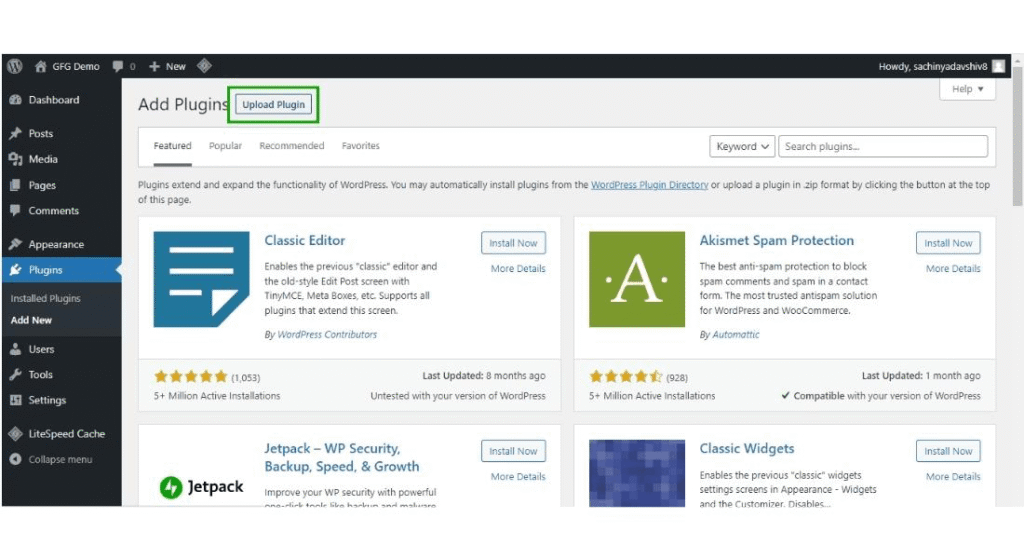Click the user avatar next to Howdy

point(998,66)
